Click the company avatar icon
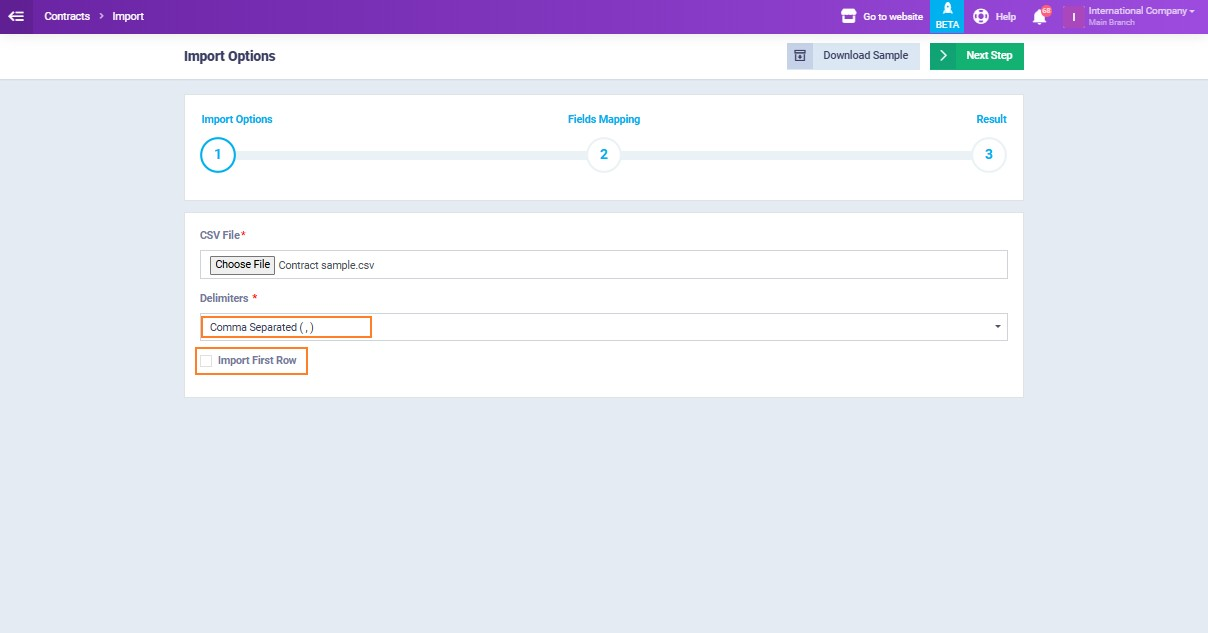This screenshot has width=1208, height=633. (x=1074, y=17)
